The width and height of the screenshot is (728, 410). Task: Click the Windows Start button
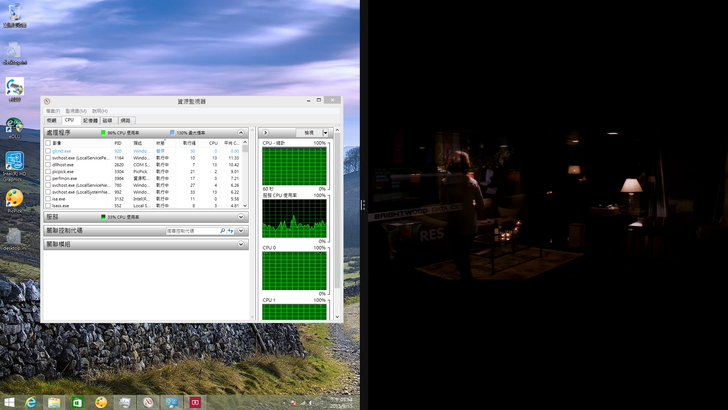click(x=9, y=402)
